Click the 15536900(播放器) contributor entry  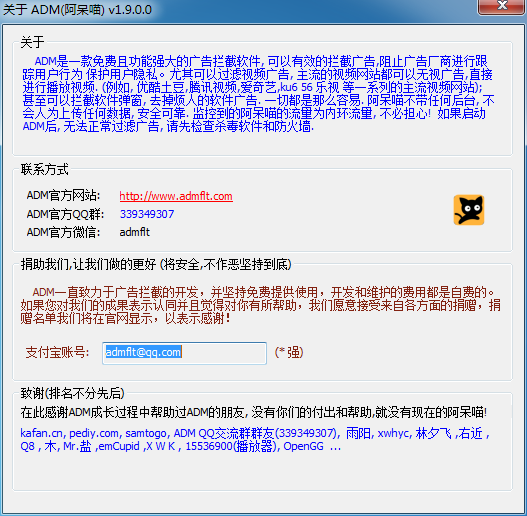click(x=232, y=446)
